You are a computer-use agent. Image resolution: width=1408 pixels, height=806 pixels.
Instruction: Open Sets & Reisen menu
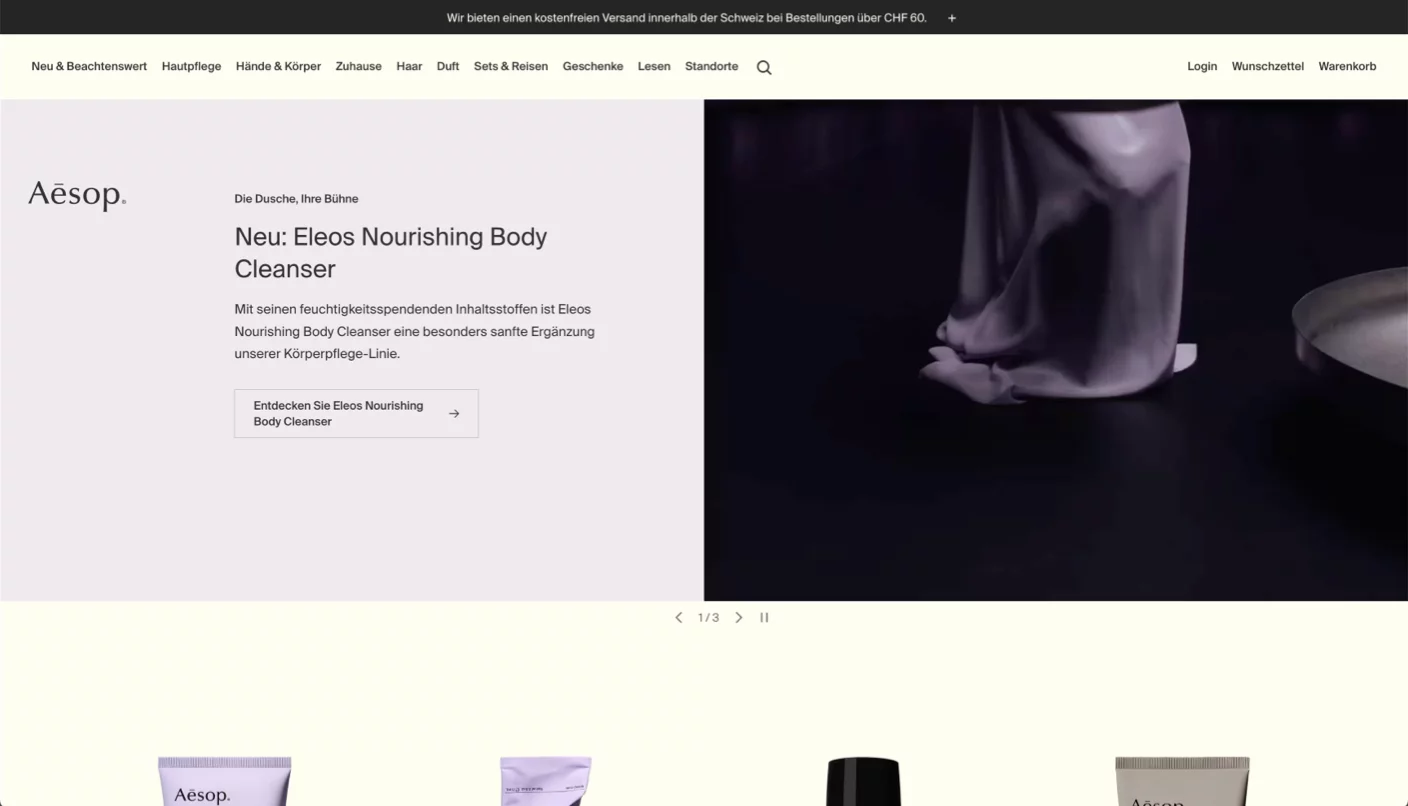[x=511, y=67]
